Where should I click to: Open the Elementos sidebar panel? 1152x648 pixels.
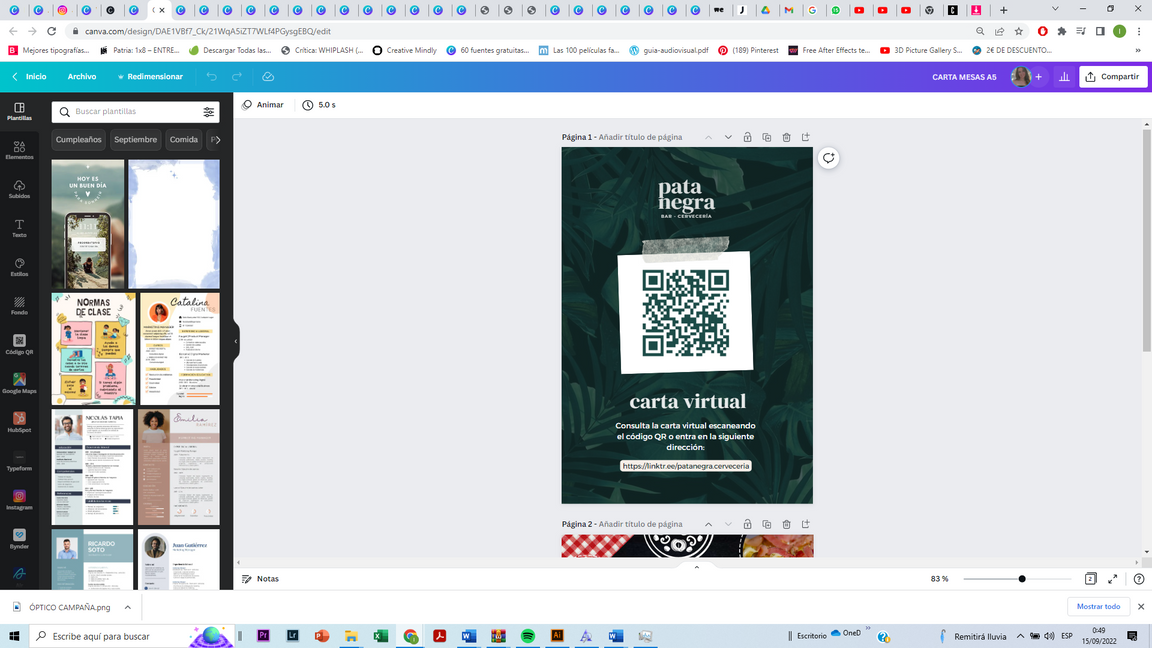pos(19,151)
